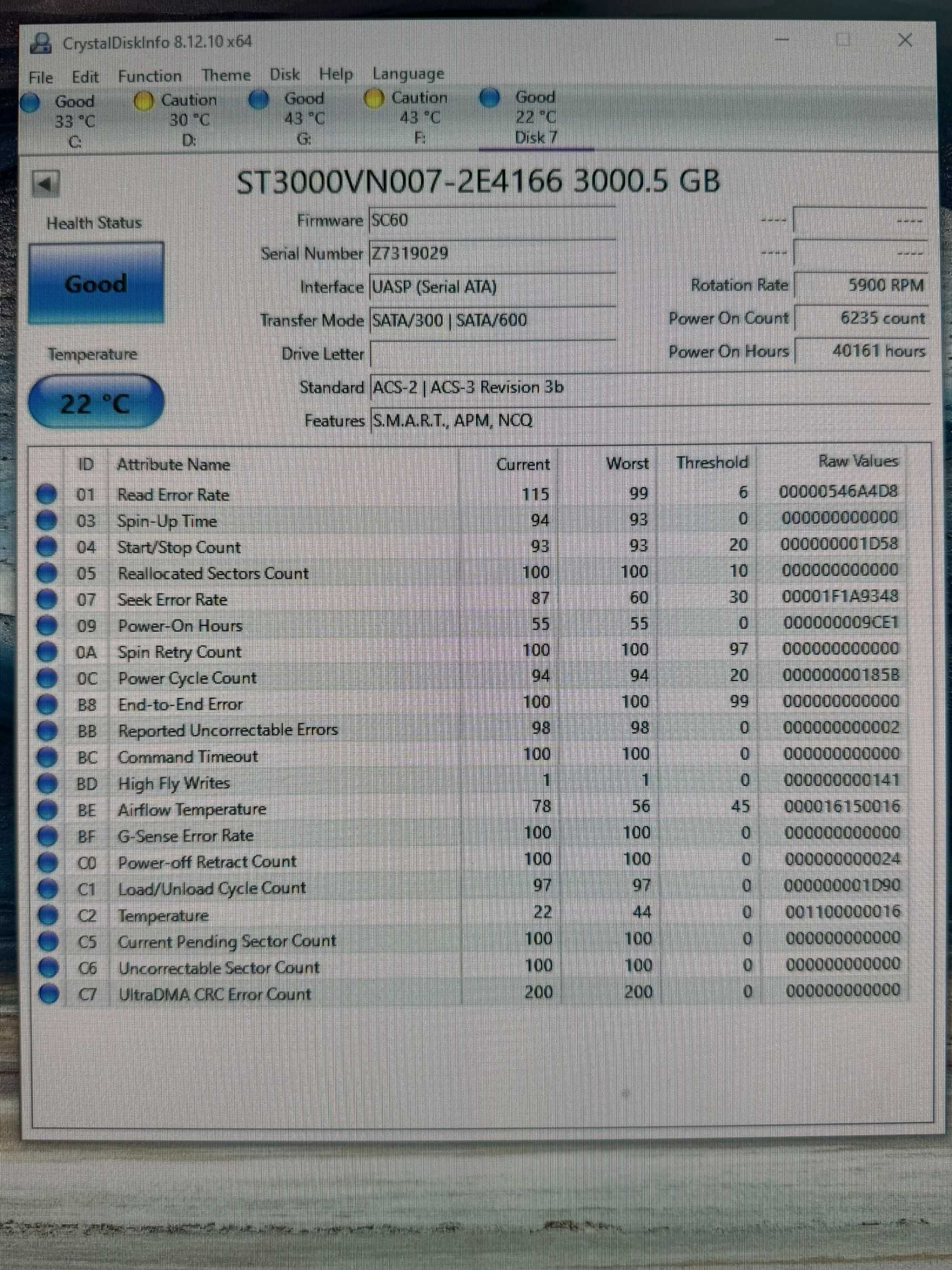Click status dot for Power Cycle Count

(47, 679)
